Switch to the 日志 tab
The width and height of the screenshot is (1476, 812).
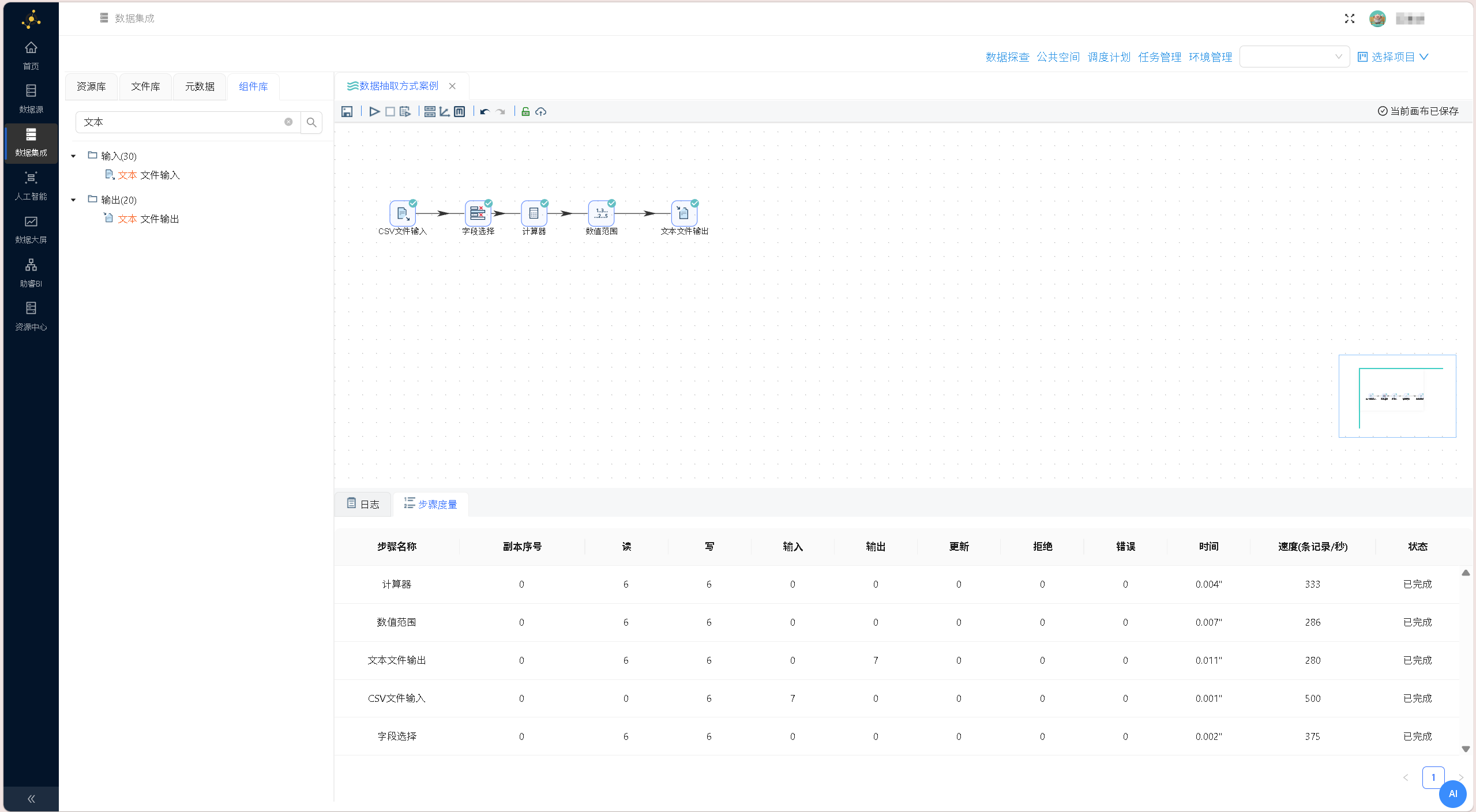363,504
